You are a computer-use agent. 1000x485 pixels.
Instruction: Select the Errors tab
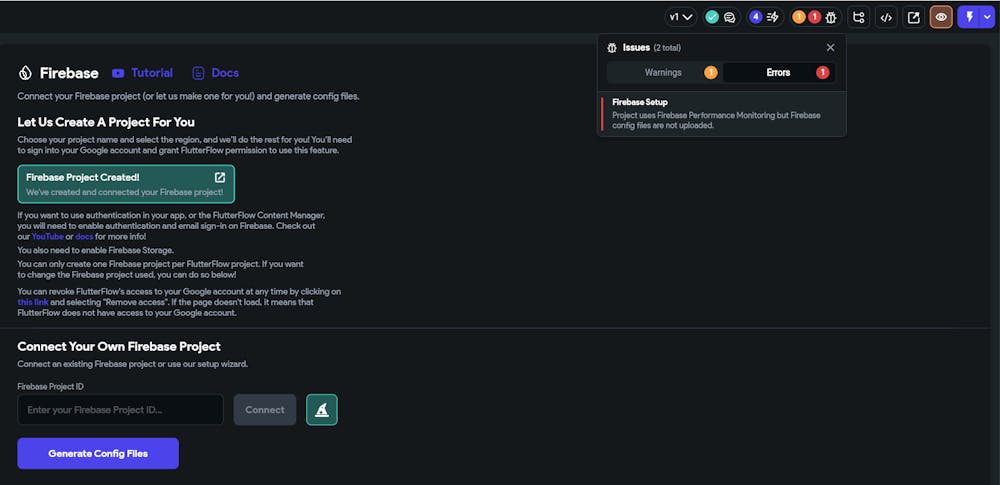[x=778, y=72]
